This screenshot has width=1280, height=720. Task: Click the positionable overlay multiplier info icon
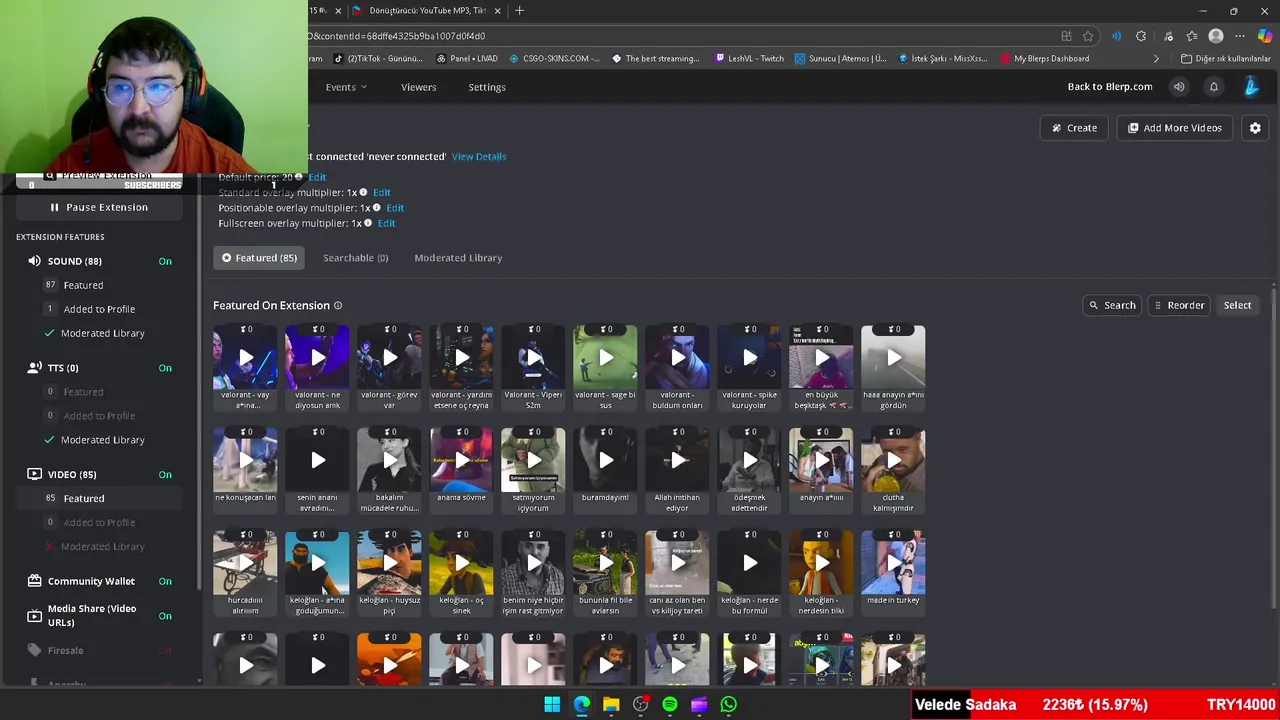[x=377, y=208]
